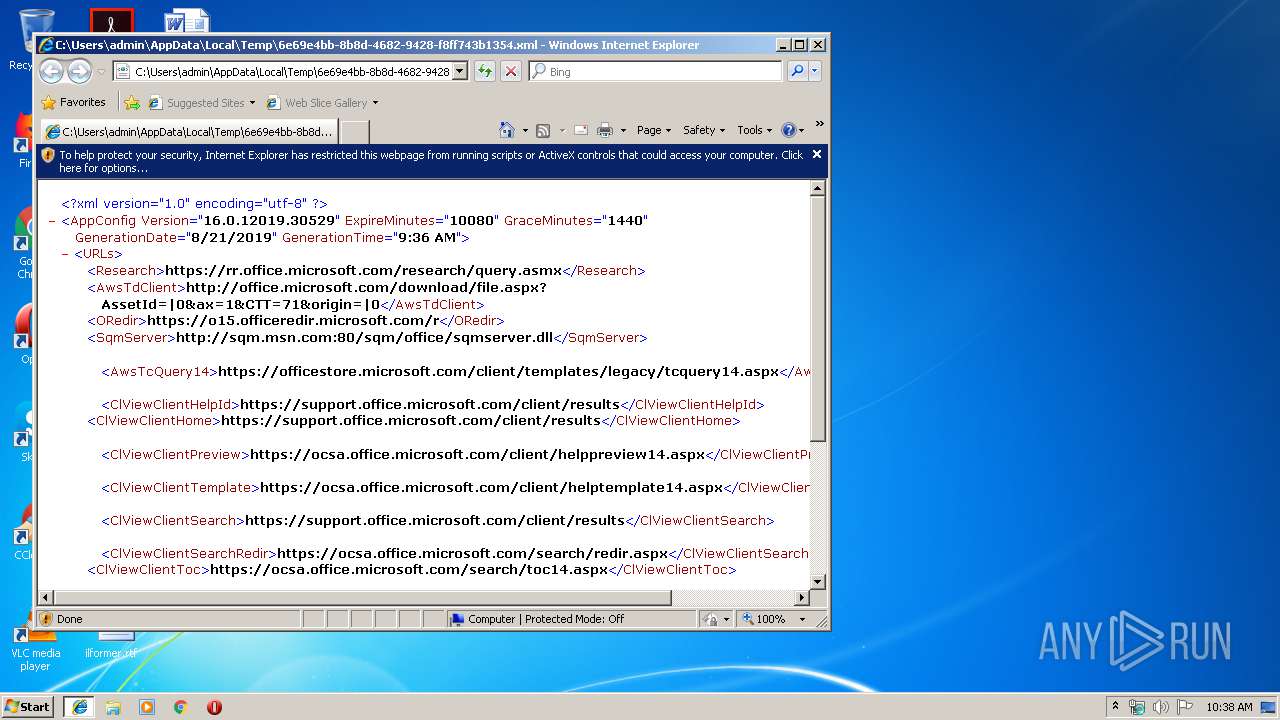Expand the address bar history dropdown
The height and width of the screenshot is (720, 1280).
coord(460,71)
